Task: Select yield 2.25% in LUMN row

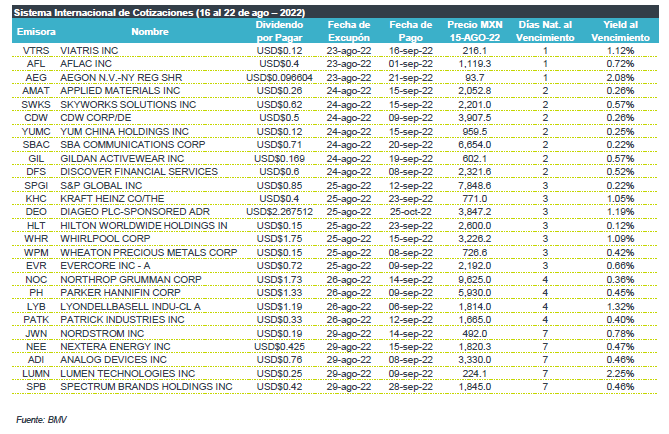Action: tap(620, 374)
